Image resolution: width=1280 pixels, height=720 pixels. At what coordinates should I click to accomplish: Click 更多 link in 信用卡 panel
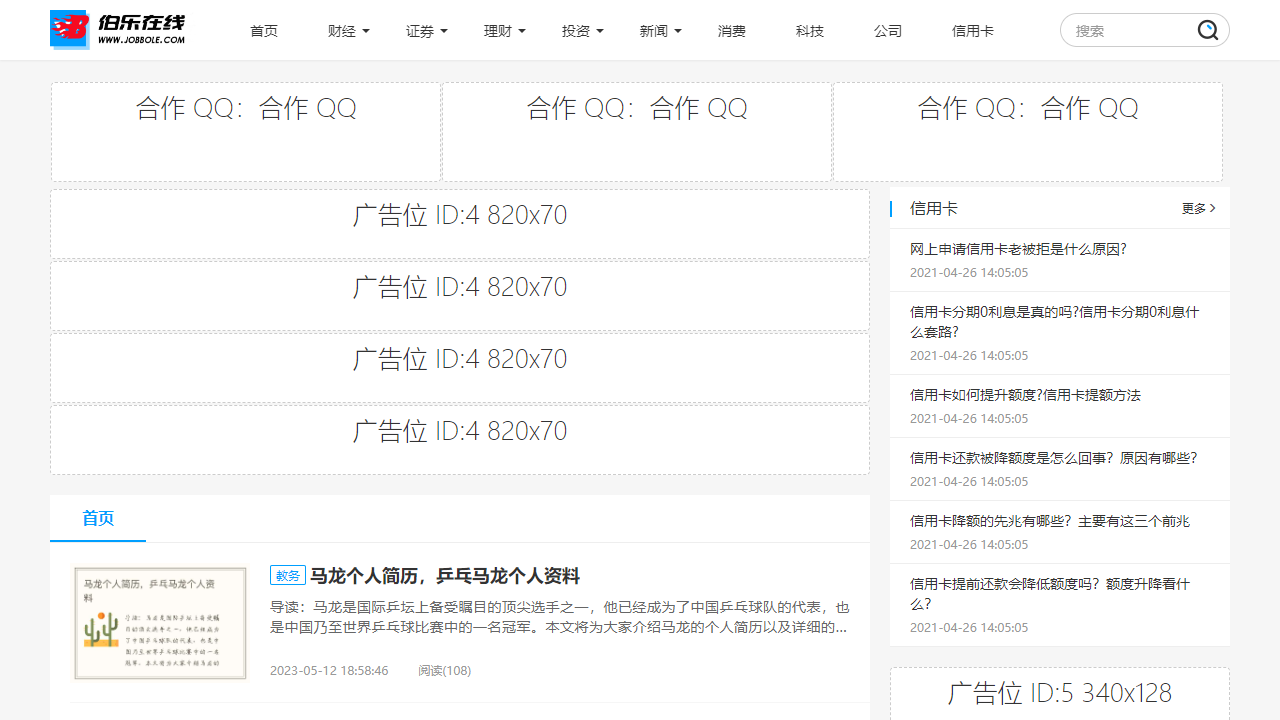(x=1198, y=209)
